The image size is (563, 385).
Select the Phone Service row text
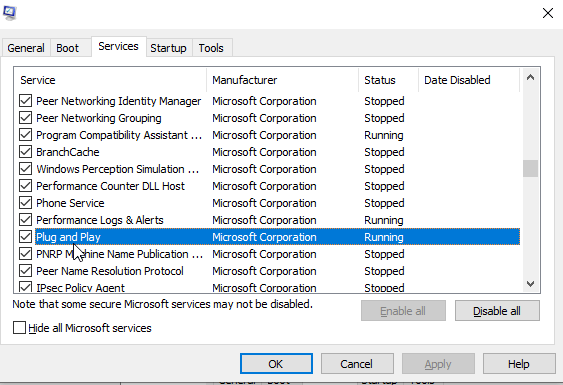[x=70, y=203]
